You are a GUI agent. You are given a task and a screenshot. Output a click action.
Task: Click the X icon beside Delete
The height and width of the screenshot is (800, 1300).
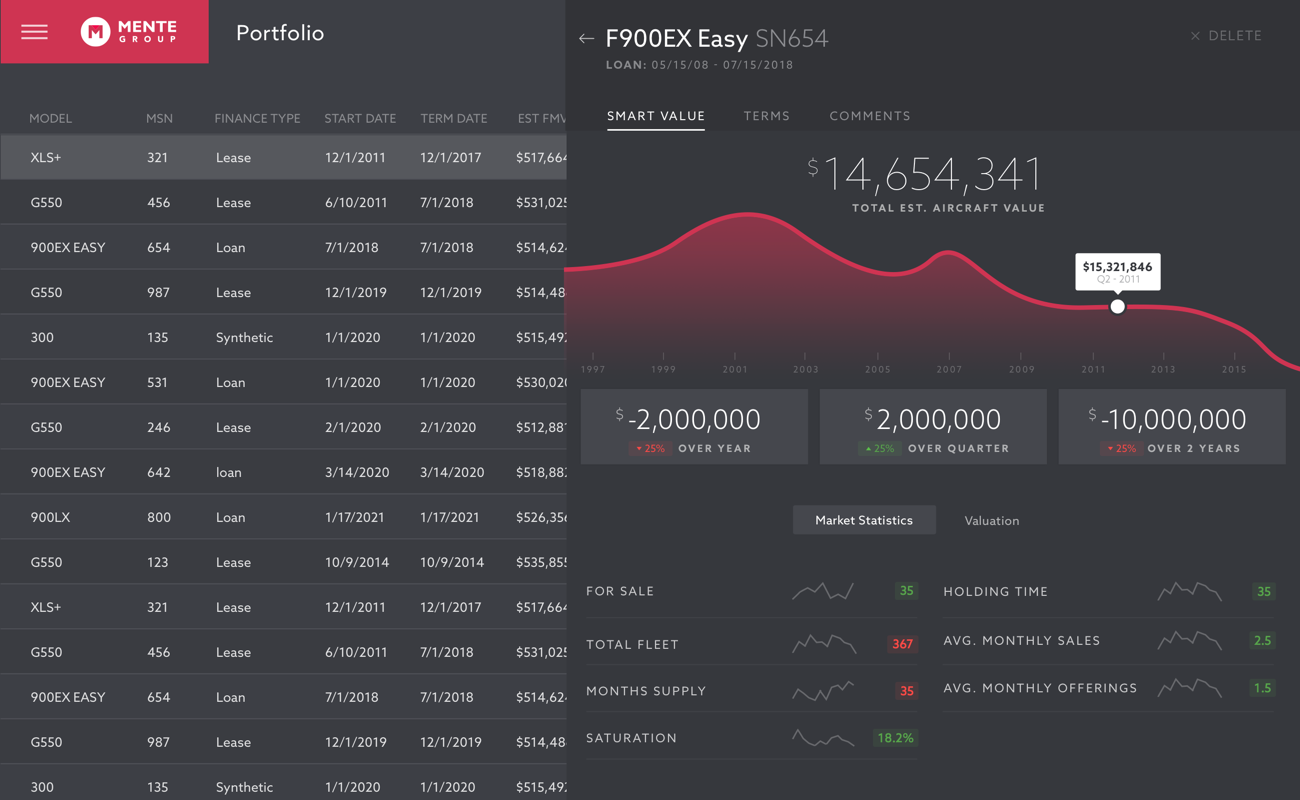click(1195, 36)
